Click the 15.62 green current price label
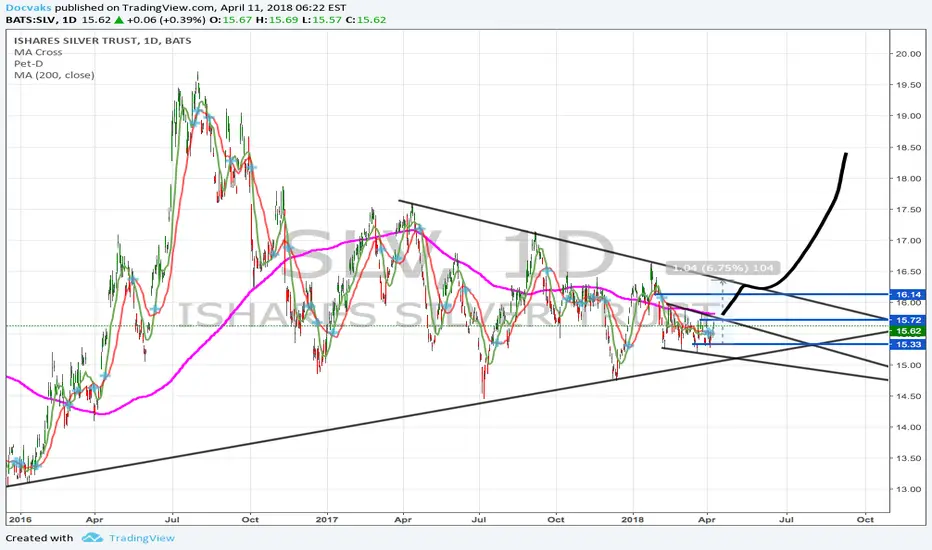The width and height of the screenshot is (932, 550). [908, 331]
